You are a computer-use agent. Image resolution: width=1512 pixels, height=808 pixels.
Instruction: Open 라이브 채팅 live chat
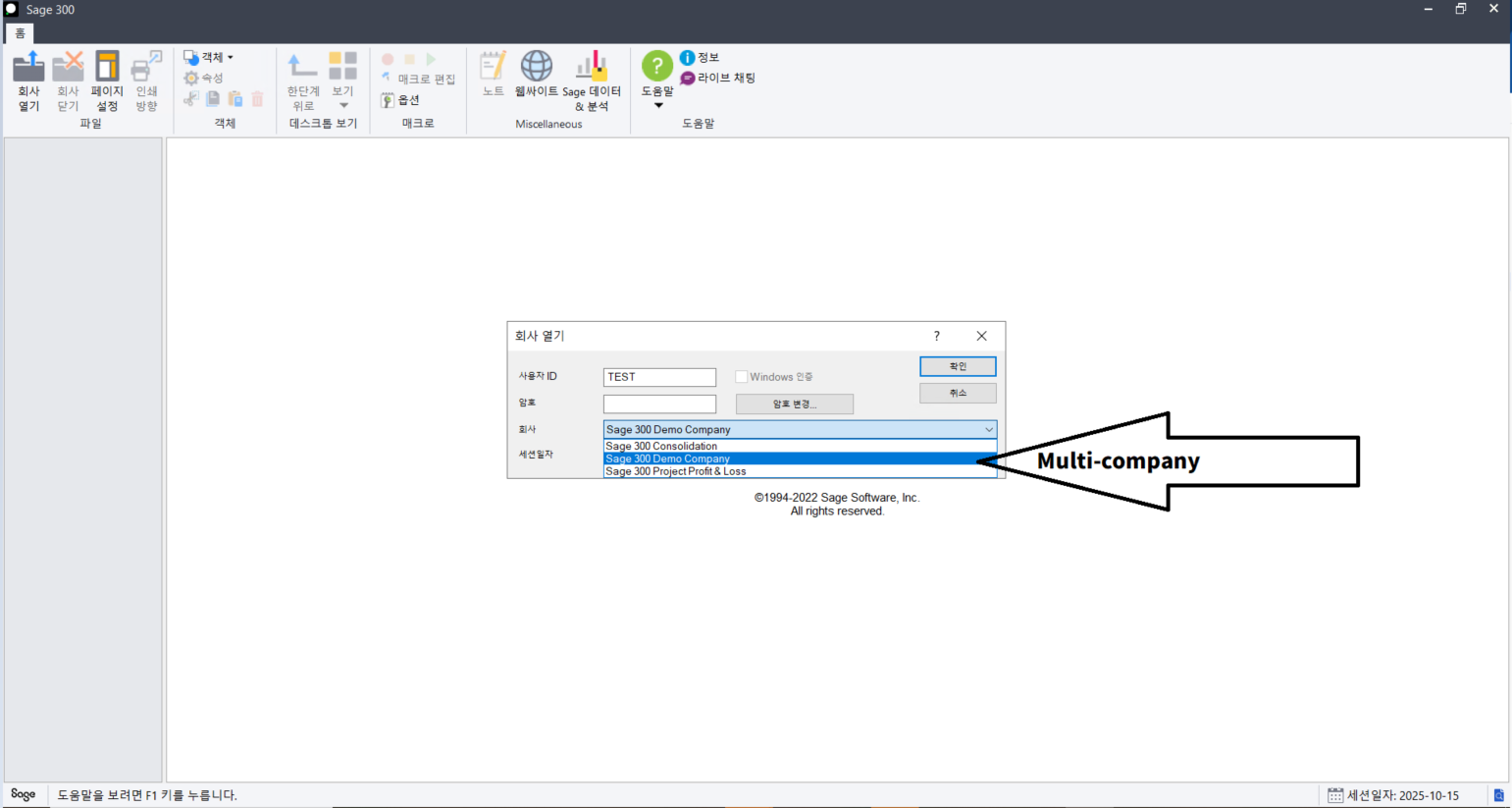click(718, 79)
